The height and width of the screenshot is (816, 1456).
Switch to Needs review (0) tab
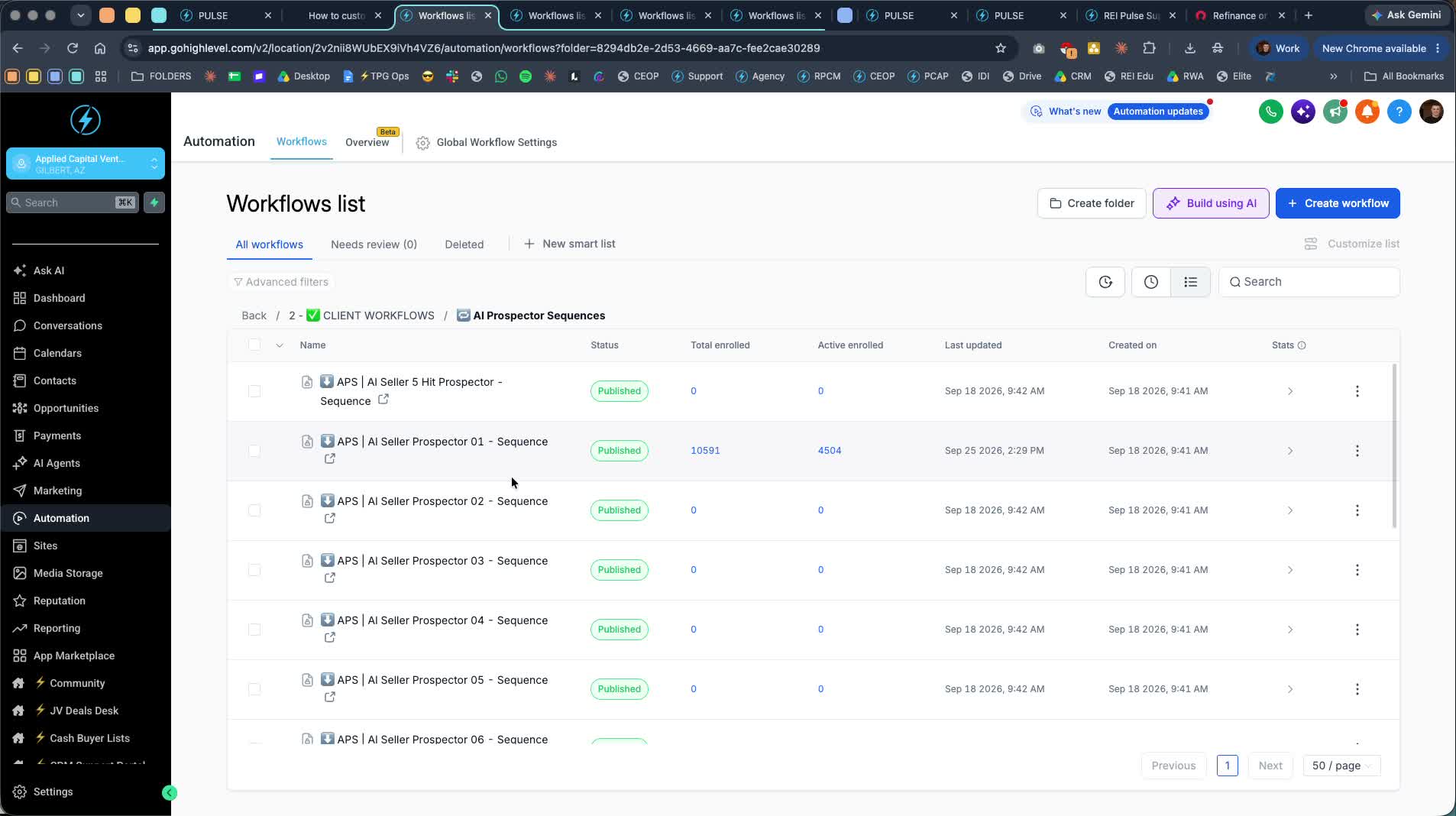(374, 244)
